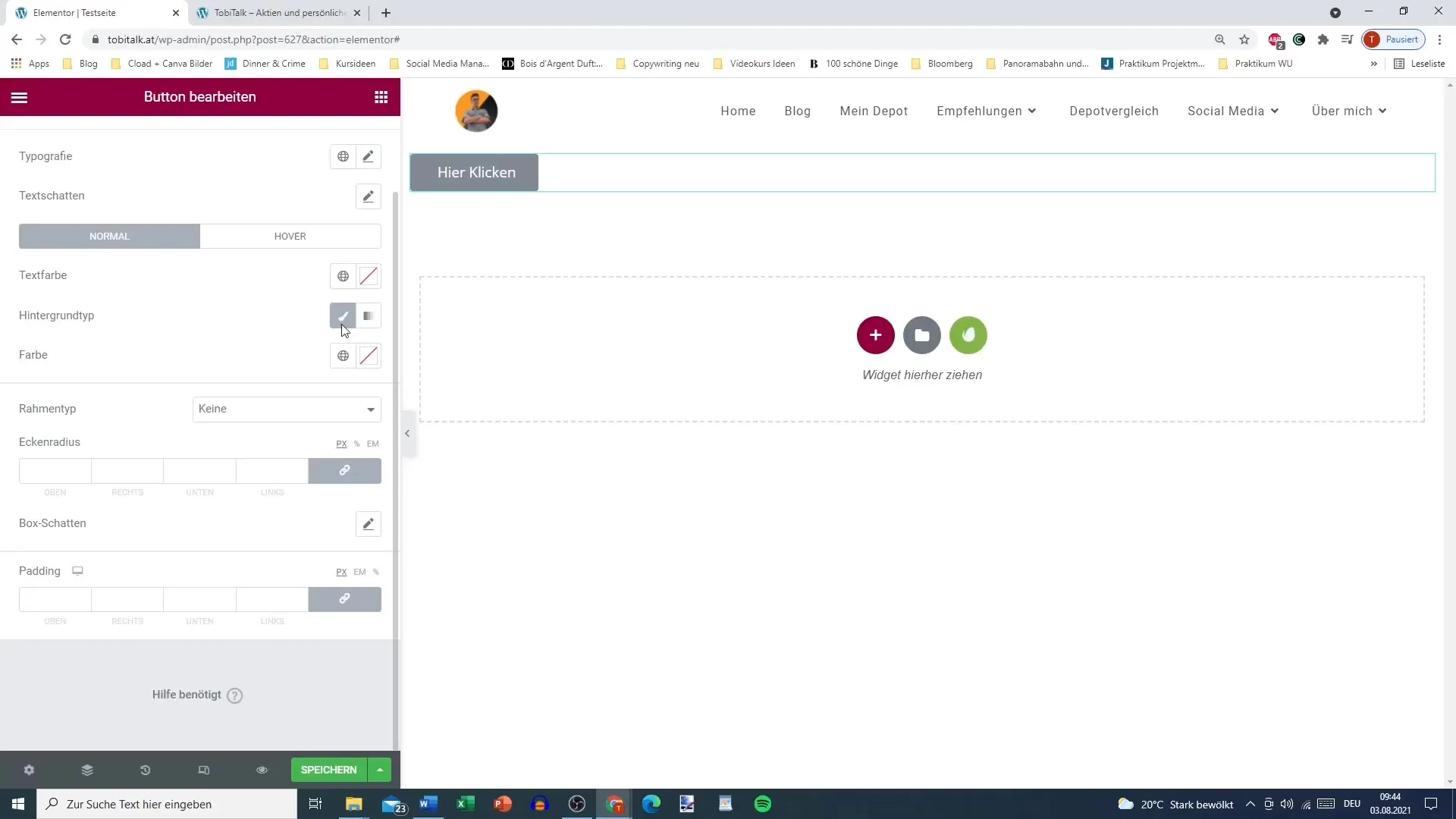Screen dimensions: 1456x819
Task: Select EM unit for Eckenradius
Action: point(372,444)
